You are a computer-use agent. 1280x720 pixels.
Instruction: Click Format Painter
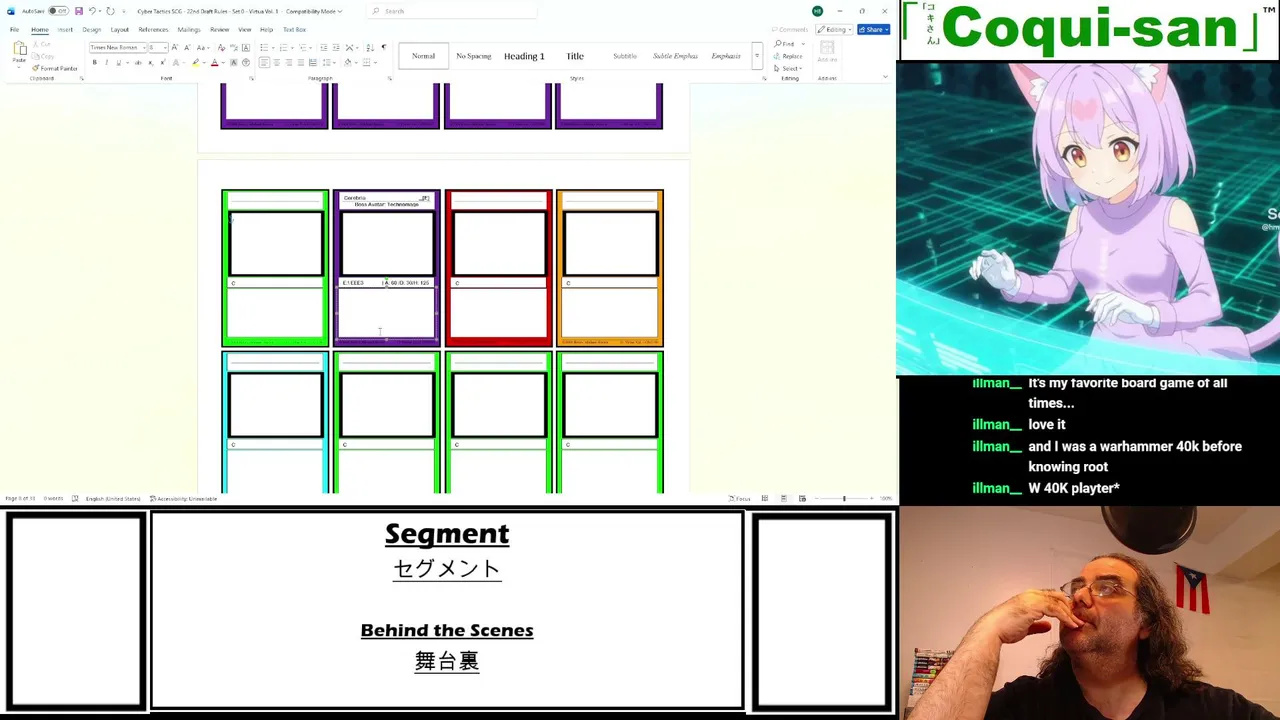[55, 68]
